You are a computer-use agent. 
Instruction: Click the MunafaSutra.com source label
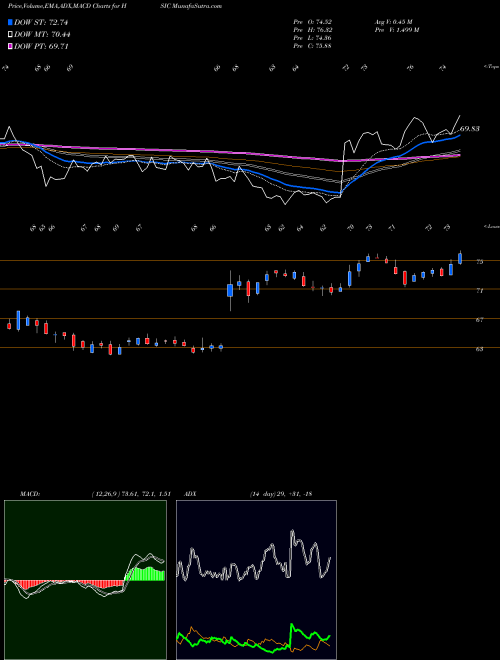(x=195, y=6)
